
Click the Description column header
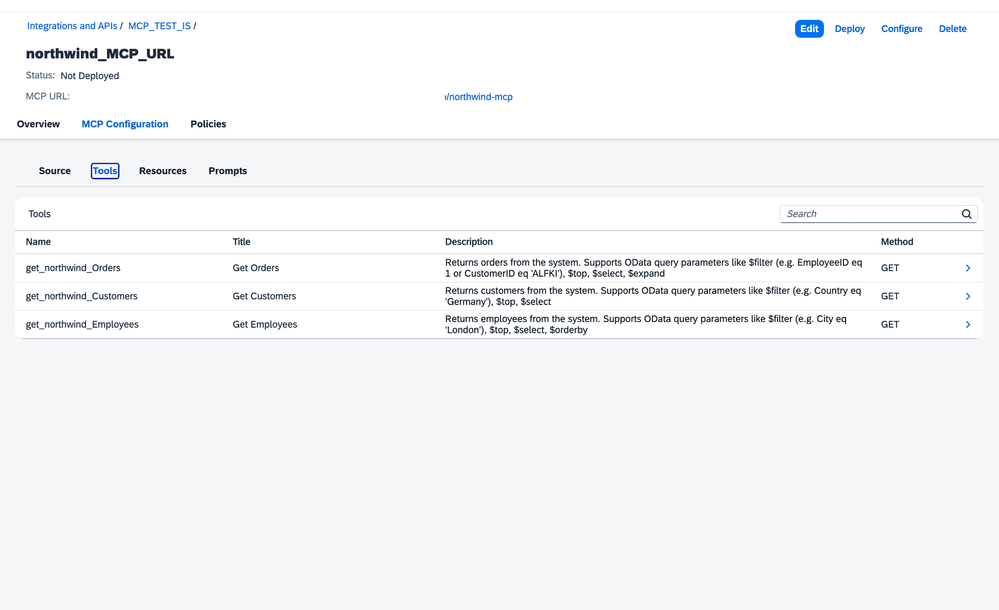point(469,242)
